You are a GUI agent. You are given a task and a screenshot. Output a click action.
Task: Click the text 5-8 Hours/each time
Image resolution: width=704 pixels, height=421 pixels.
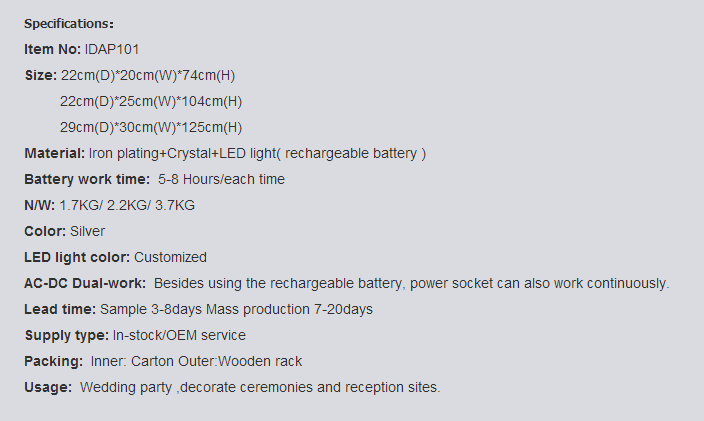[221, 180]
